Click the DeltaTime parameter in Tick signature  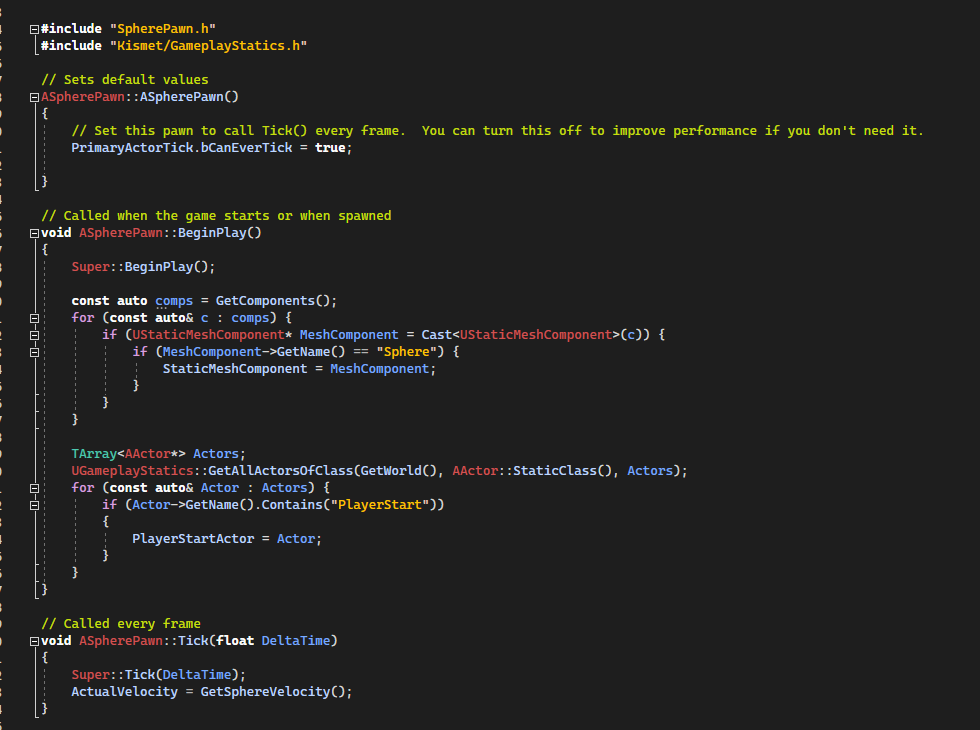pos(296,641)
